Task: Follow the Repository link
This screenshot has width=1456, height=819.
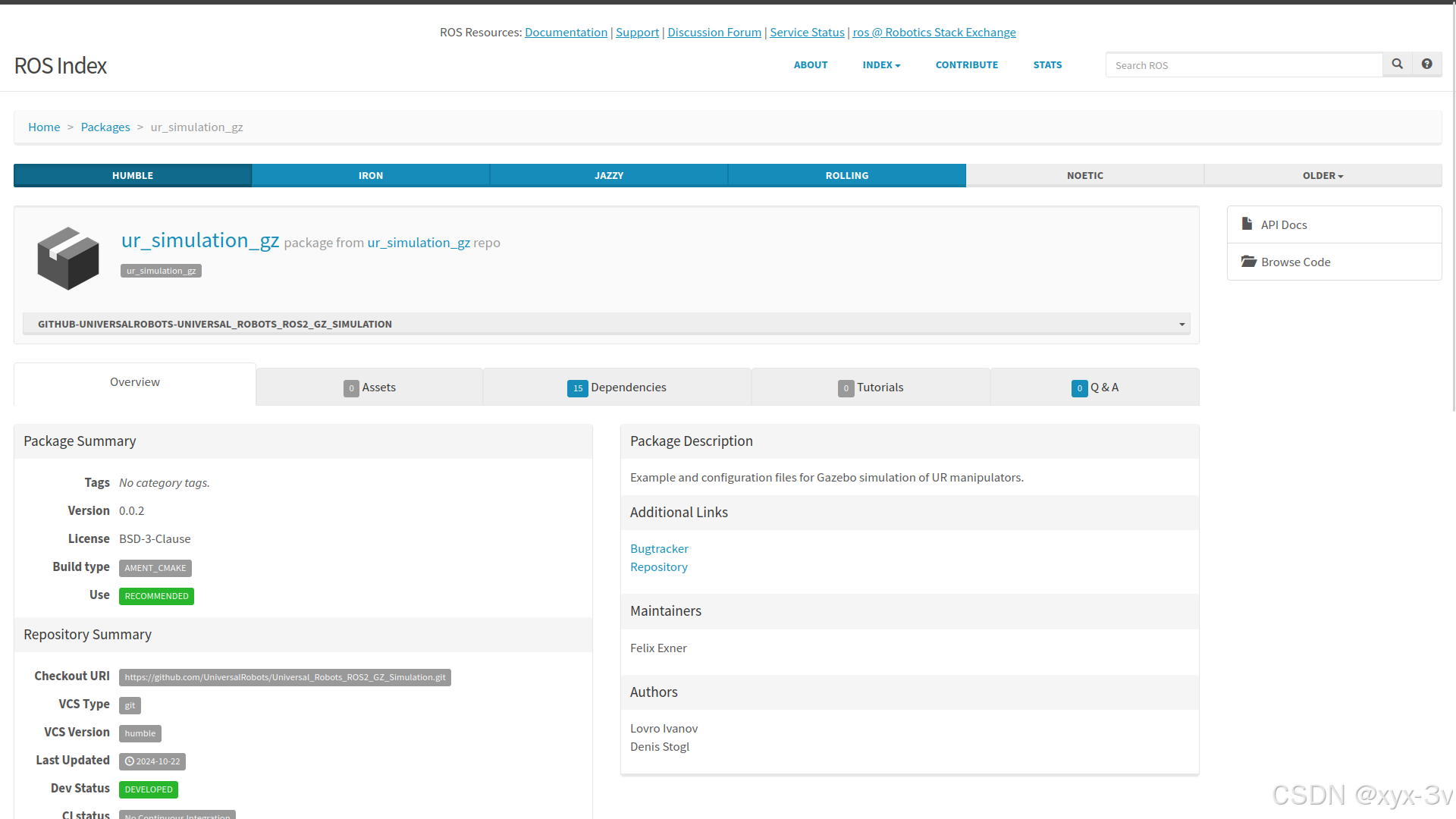Action: 658,567
